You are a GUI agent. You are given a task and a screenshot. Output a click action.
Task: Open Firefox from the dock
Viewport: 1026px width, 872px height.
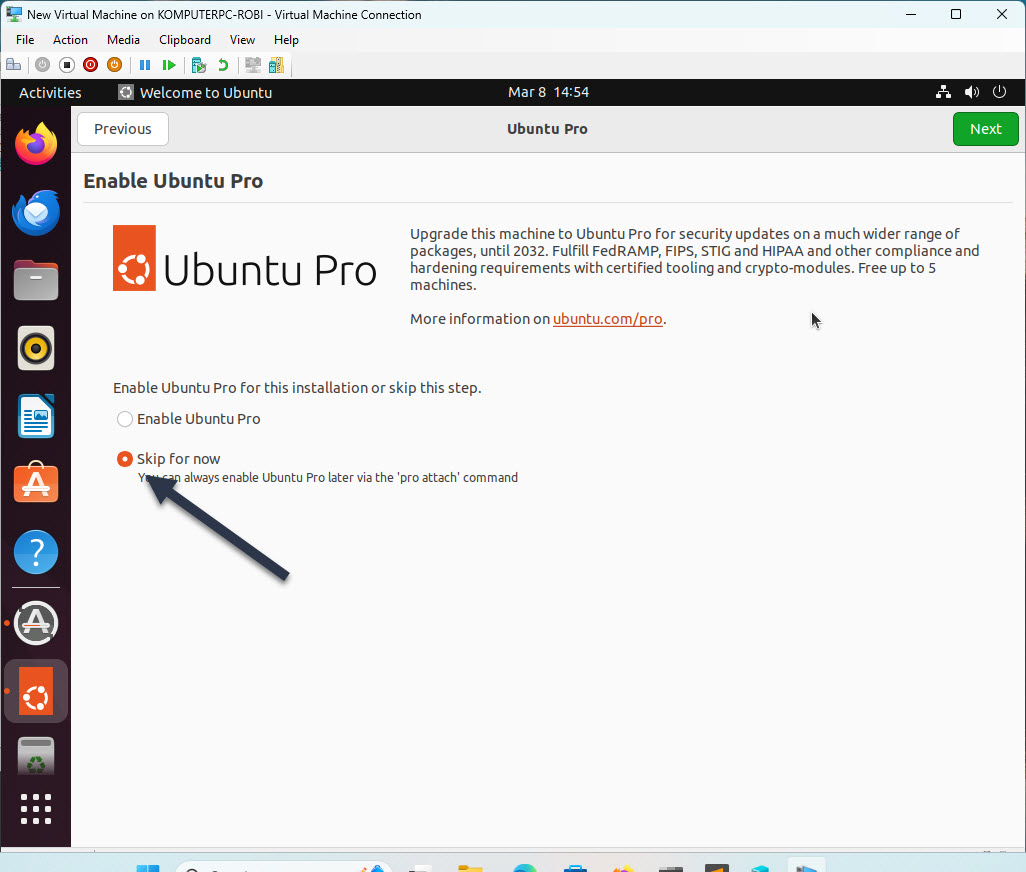click(x=36, y=144)
